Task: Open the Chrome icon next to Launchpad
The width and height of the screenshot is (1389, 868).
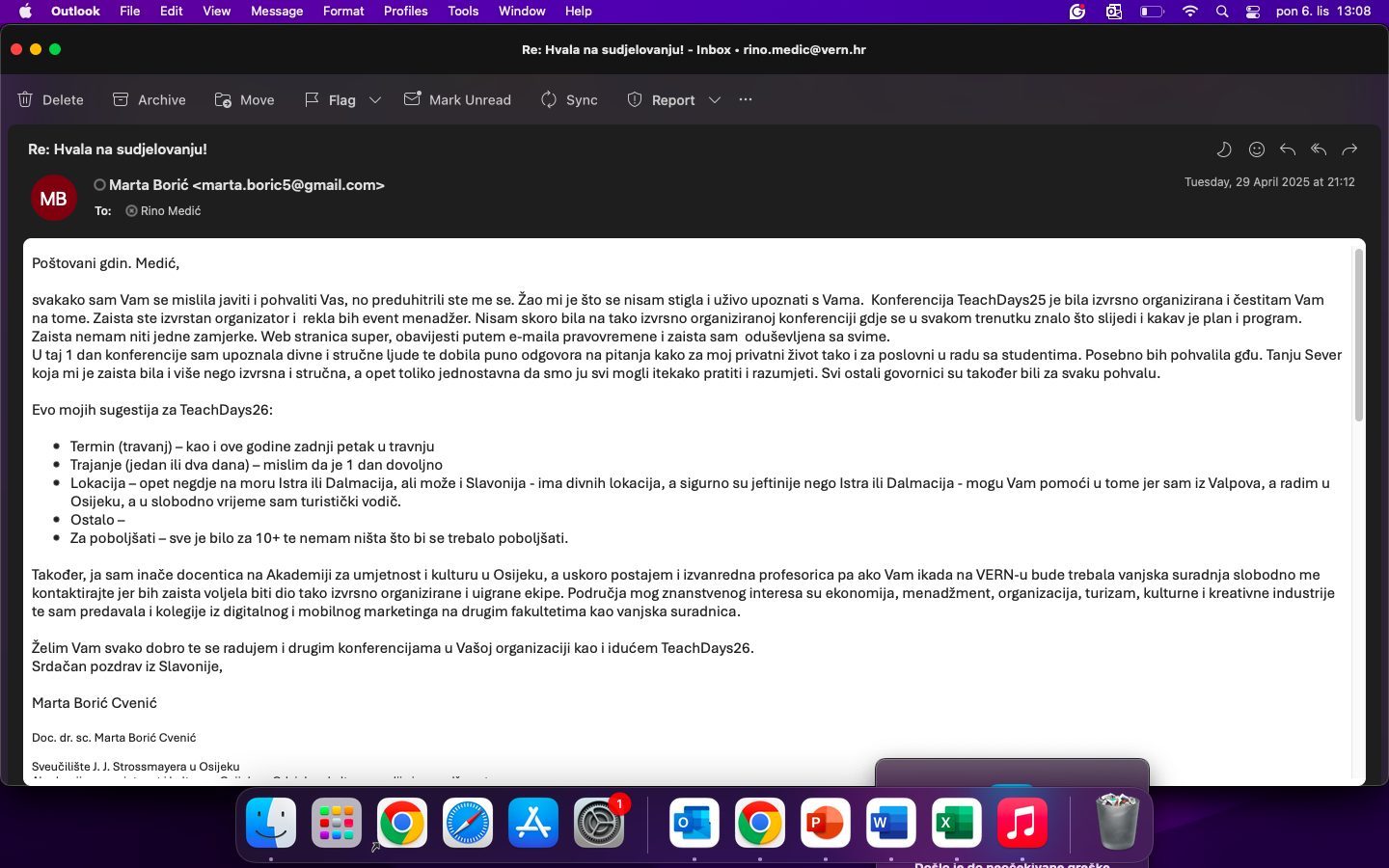Action: click(402, 823)
